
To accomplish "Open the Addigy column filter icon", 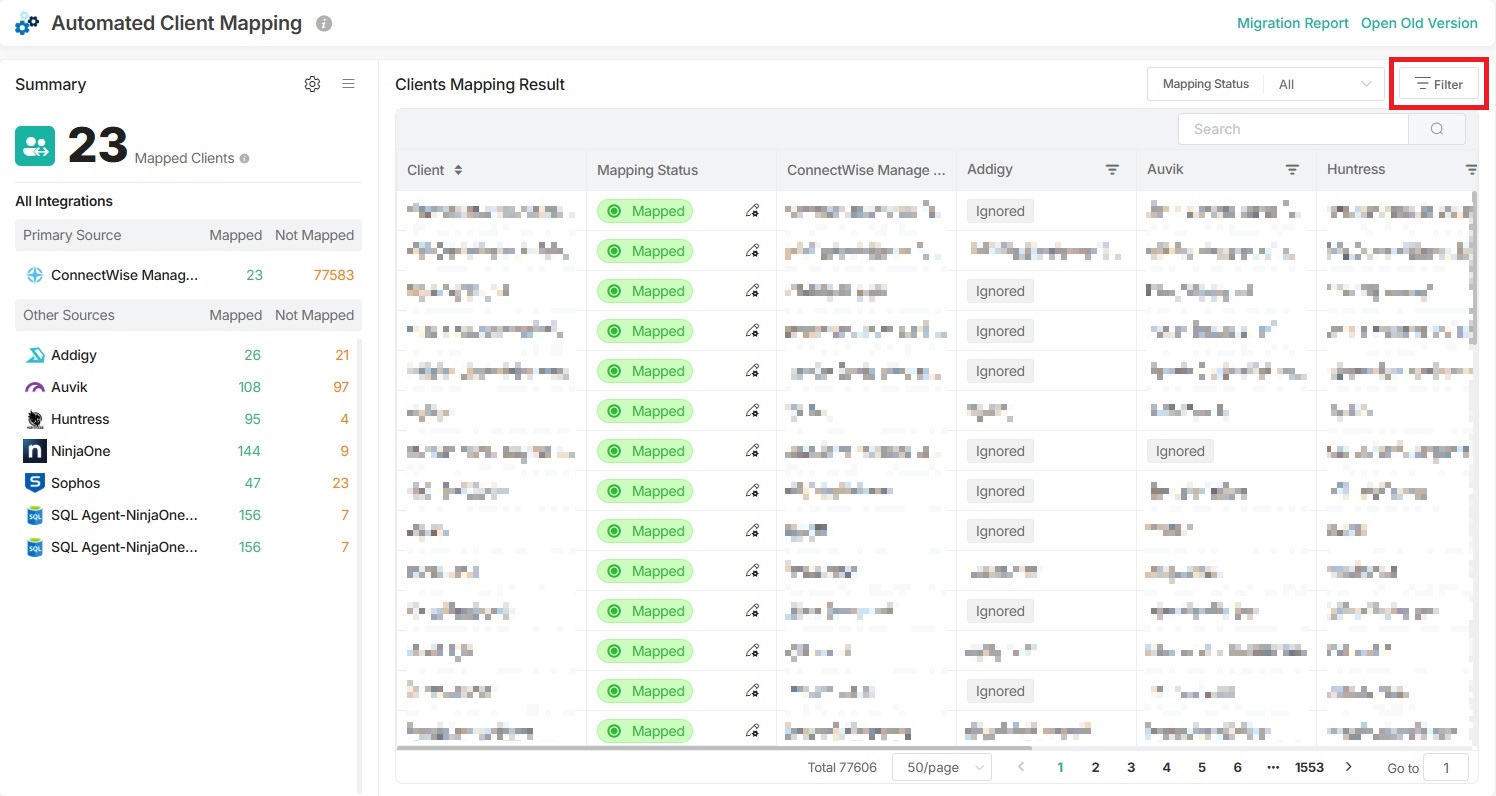I will (x=1112, y=170).
